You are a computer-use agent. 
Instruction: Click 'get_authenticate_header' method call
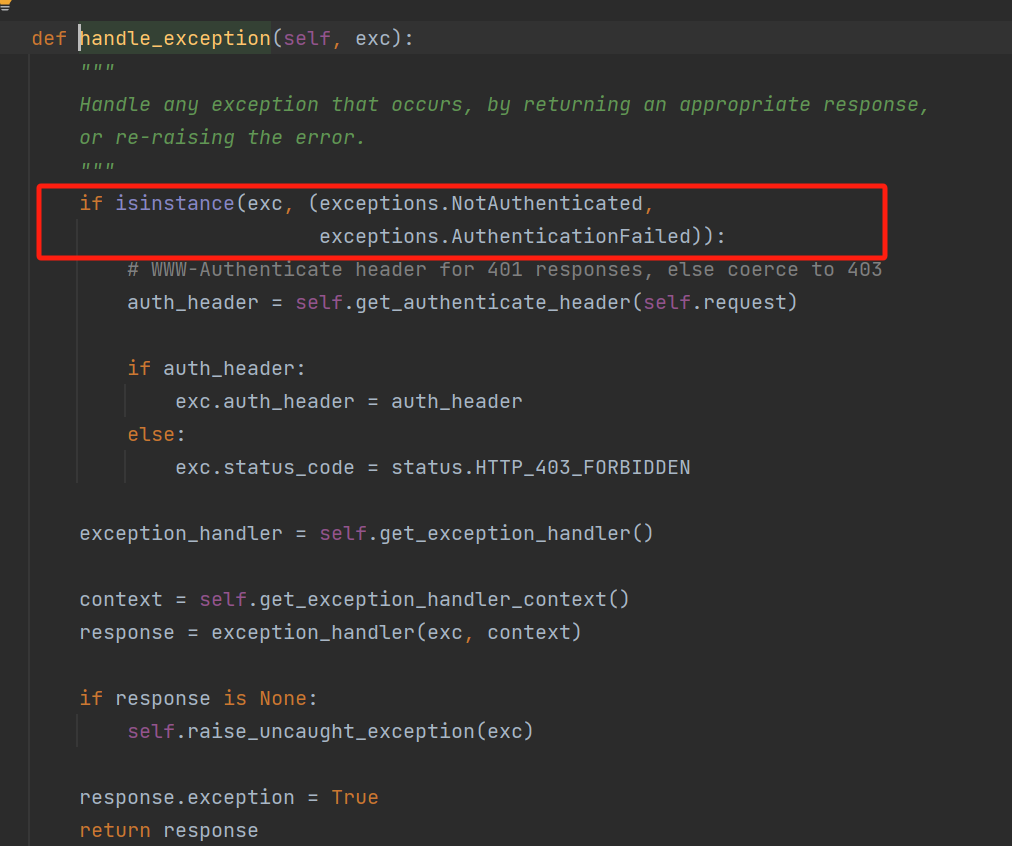pos(493,303)
